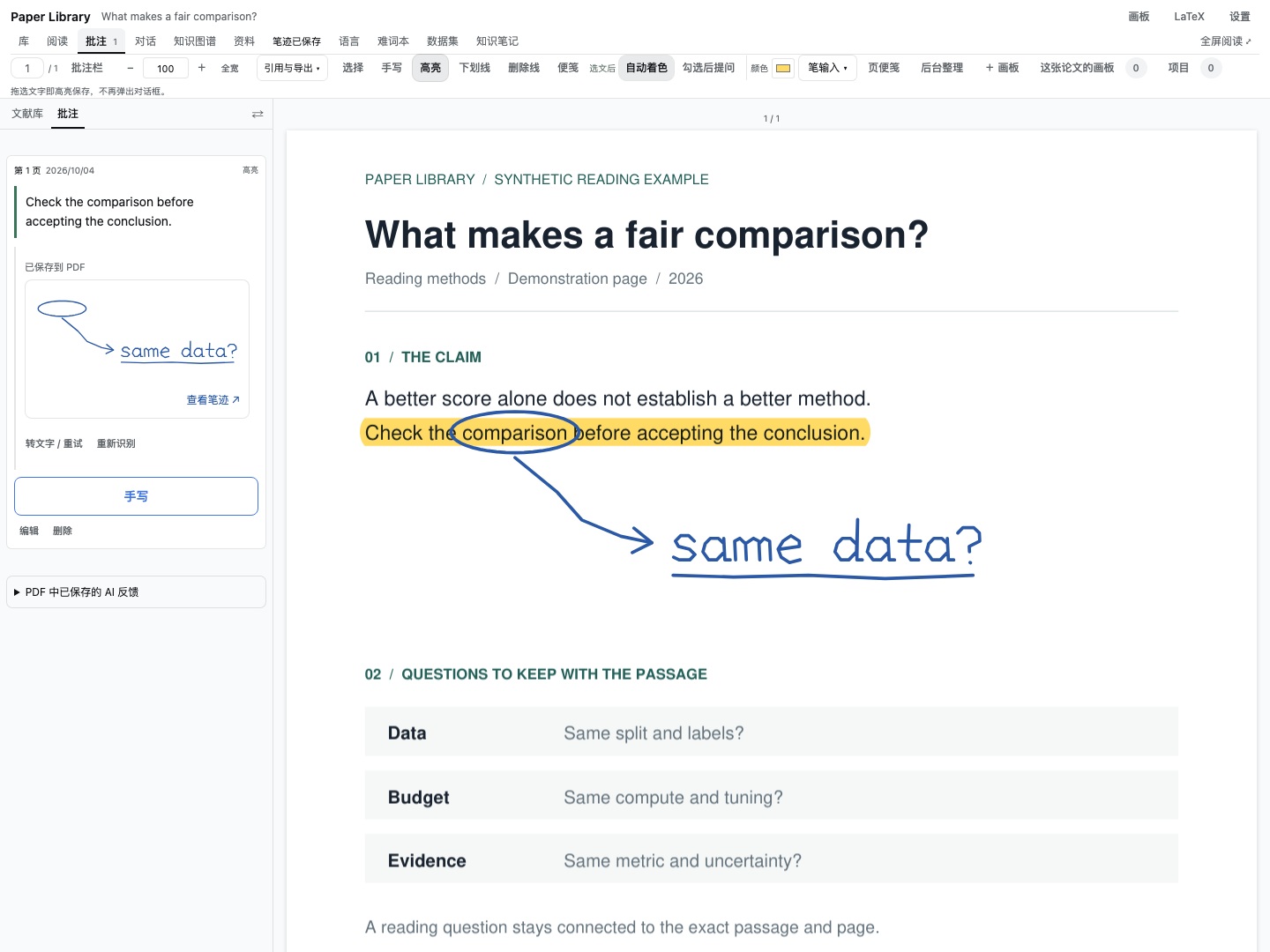Toggle the 批注栏 annotation sidebar
The width and height of the screenshot is (1270, 952).
tap(87, 68)
